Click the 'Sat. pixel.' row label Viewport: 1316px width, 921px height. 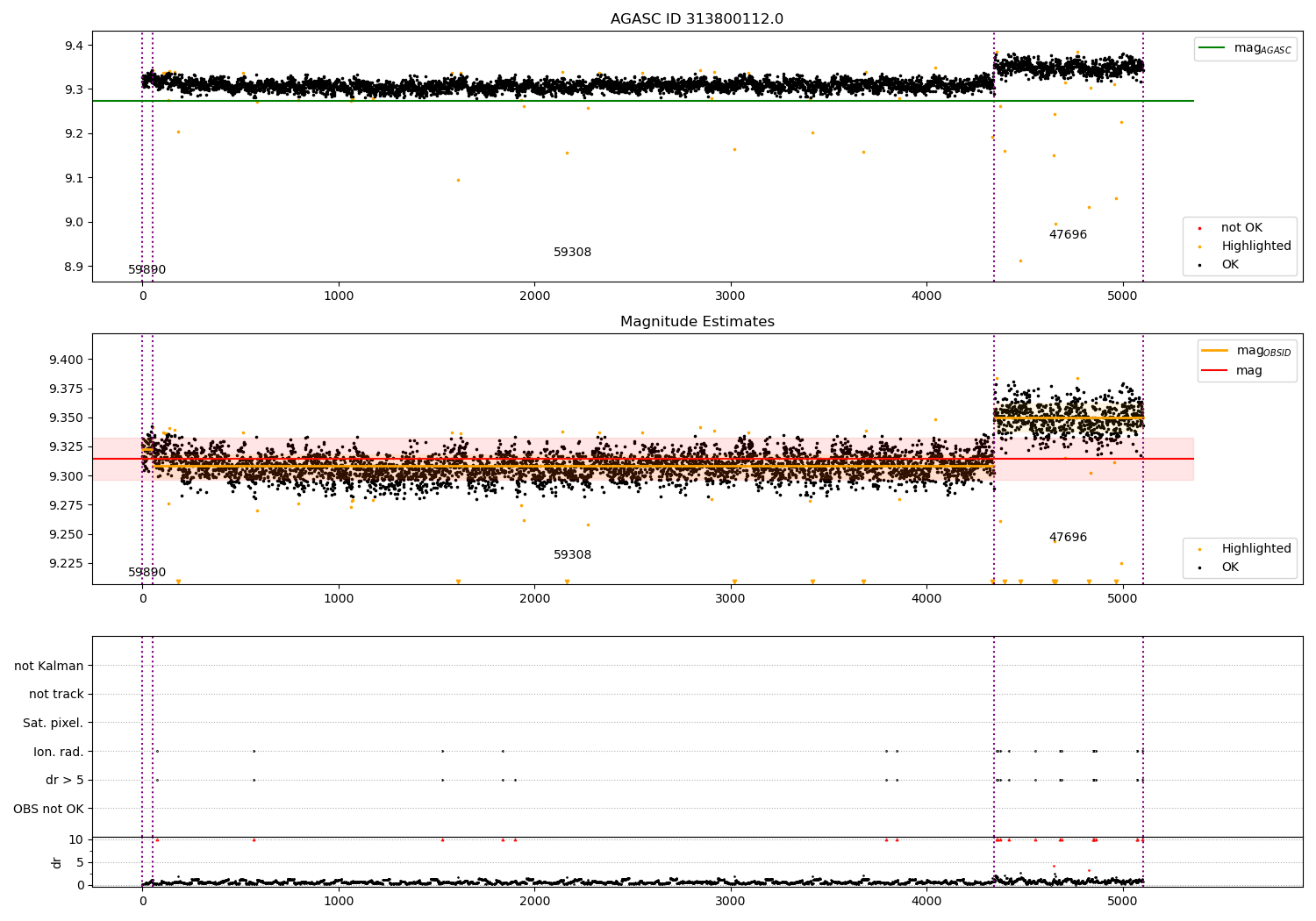click(54, 724)
